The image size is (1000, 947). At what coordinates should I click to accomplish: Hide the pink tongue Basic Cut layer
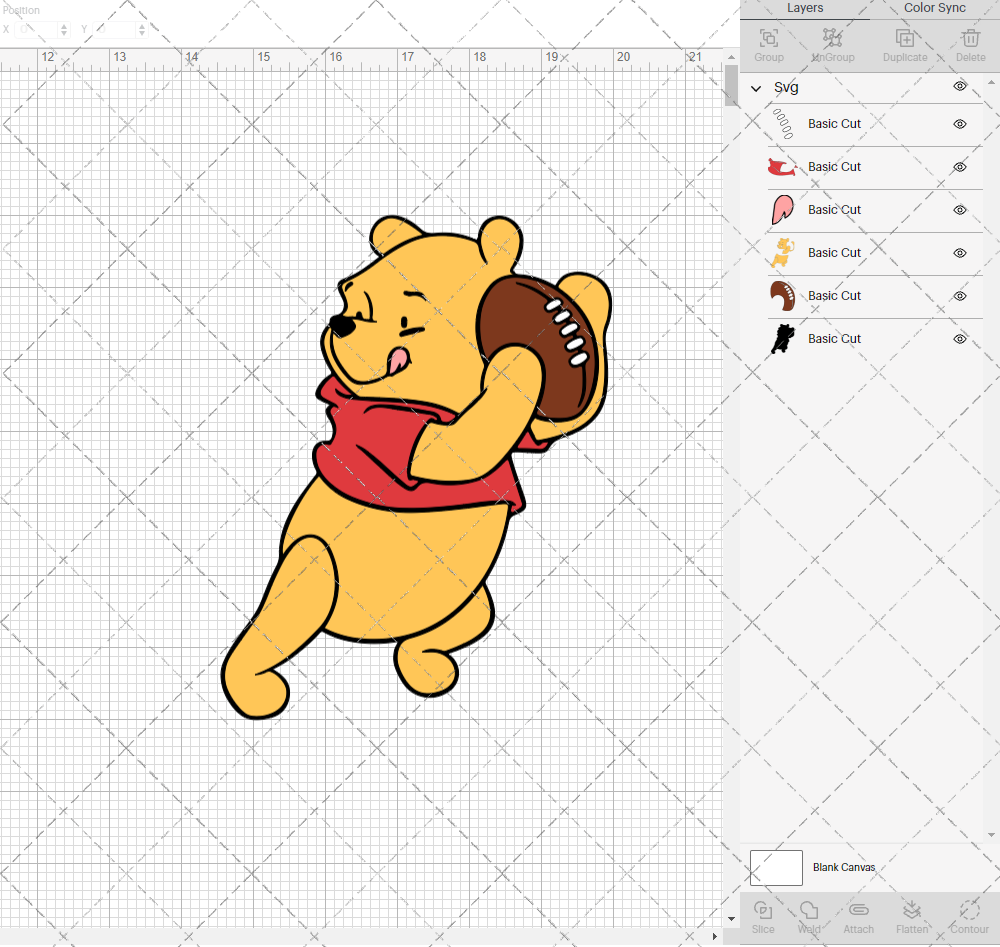tap(960, 210)
